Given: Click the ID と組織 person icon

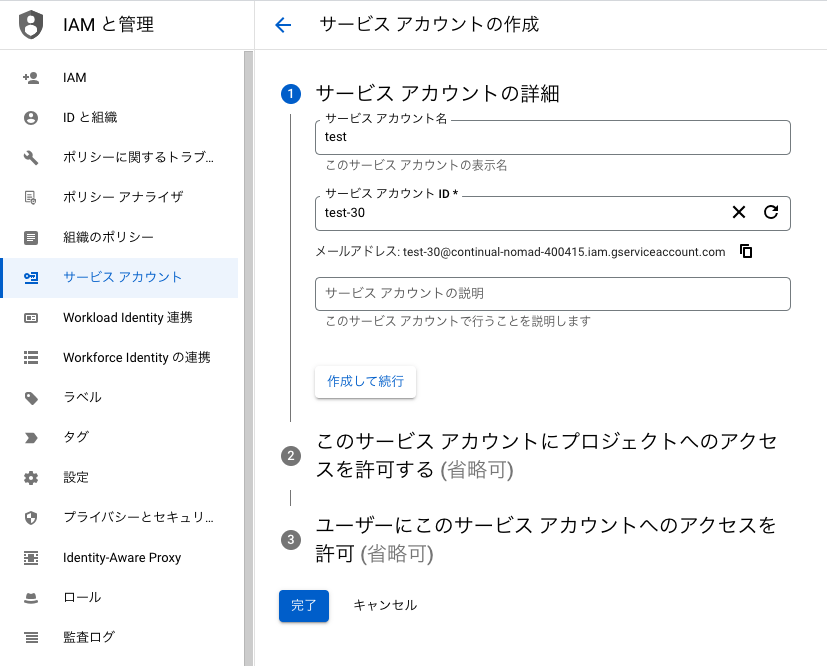Looking at the screenshot, I should pyautogui.click(x=31, y=118).
